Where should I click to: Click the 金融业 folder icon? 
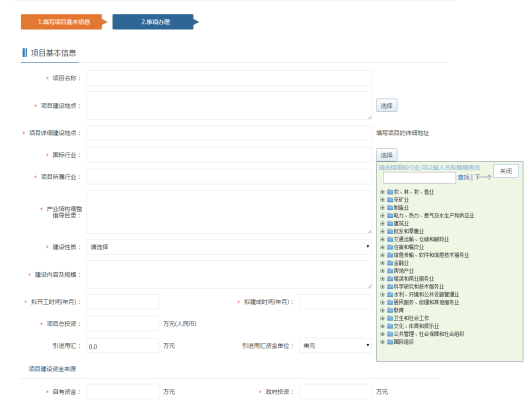[390, 263]
